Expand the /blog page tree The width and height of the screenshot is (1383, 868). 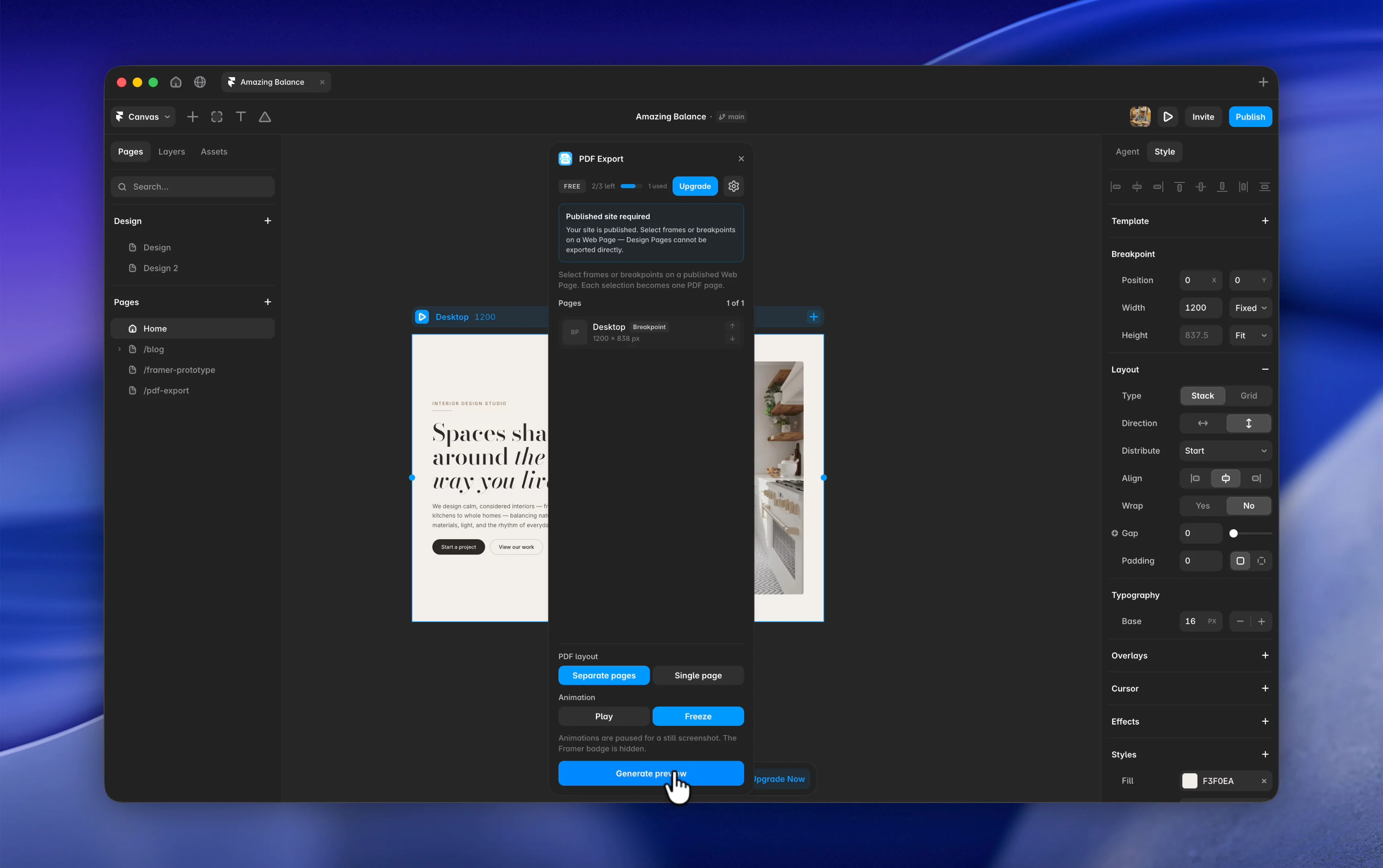pyautogui.click(x=119, y=349)
